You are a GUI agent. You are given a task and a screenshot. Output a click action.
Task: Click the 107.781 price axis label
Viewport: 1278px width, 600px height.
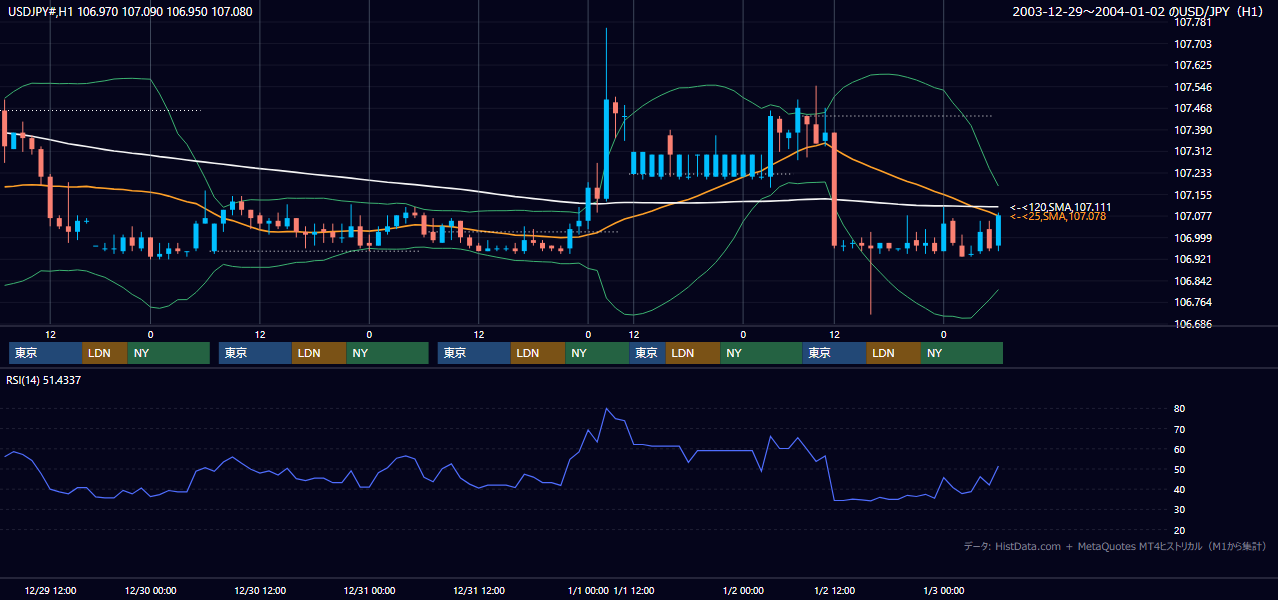[x=1193, y=22]
